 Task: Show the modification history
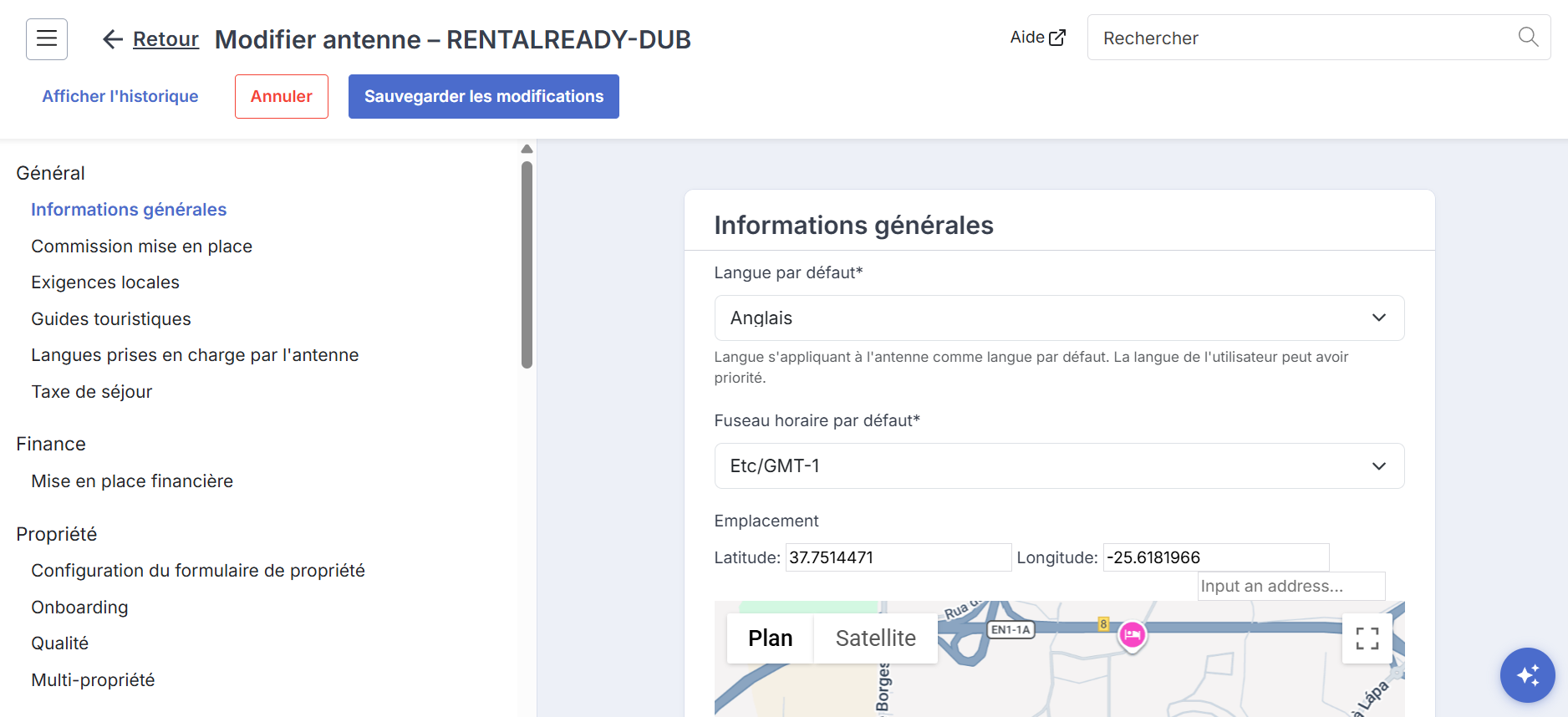tap(120, 96)
